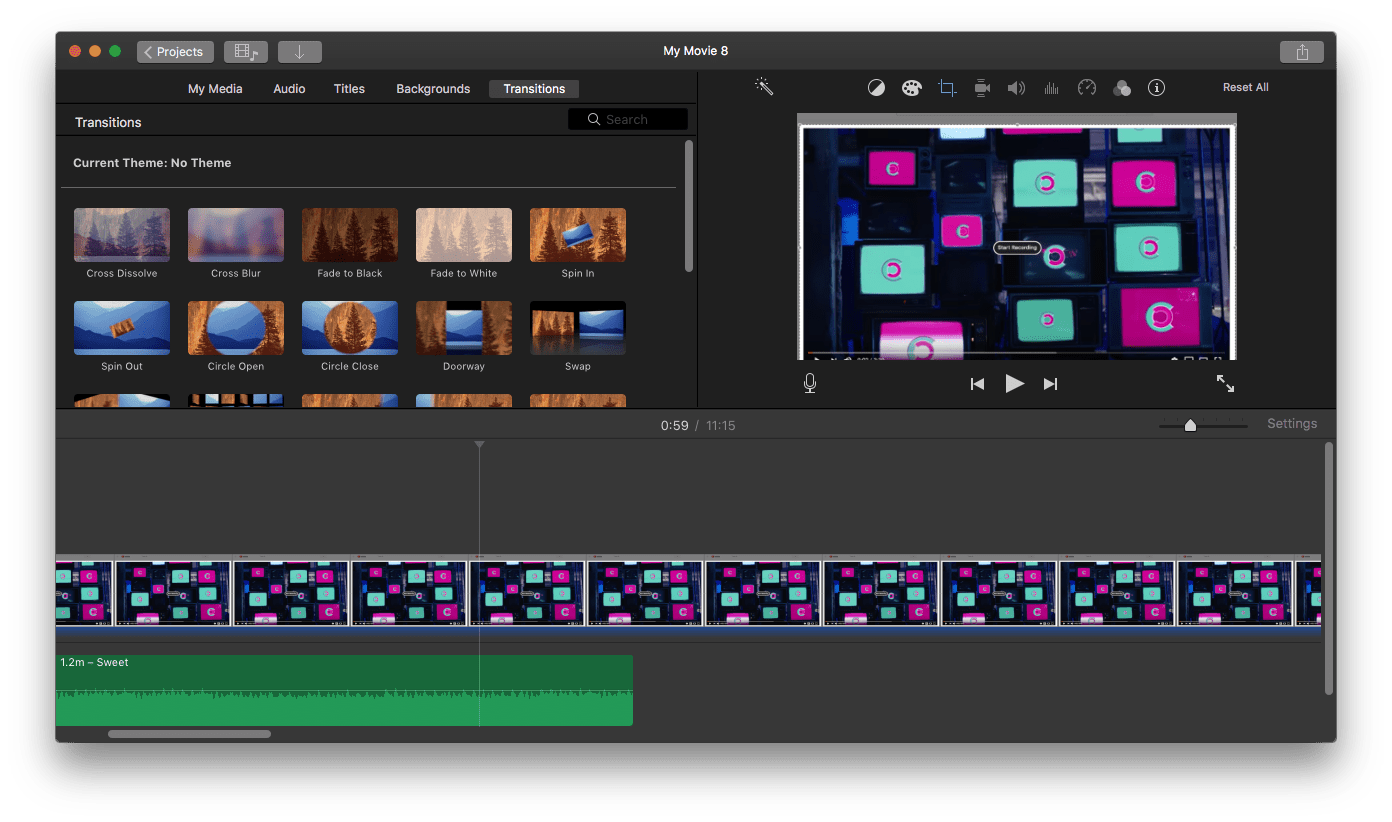Switch to the Backgrounds tab
Viewport: 1392px width, 822px height.
[x=433, y=88]
